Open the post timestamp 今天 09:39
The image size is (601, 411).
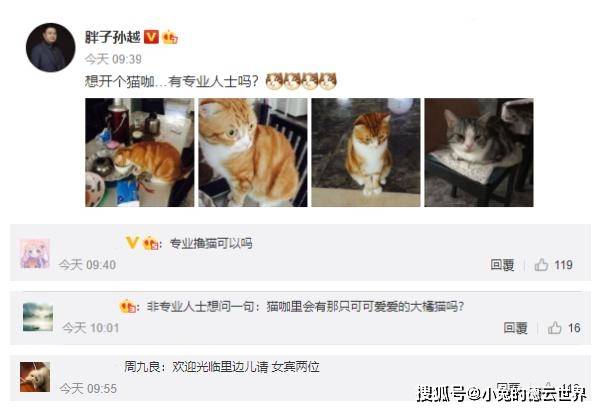tap(113, 59)
